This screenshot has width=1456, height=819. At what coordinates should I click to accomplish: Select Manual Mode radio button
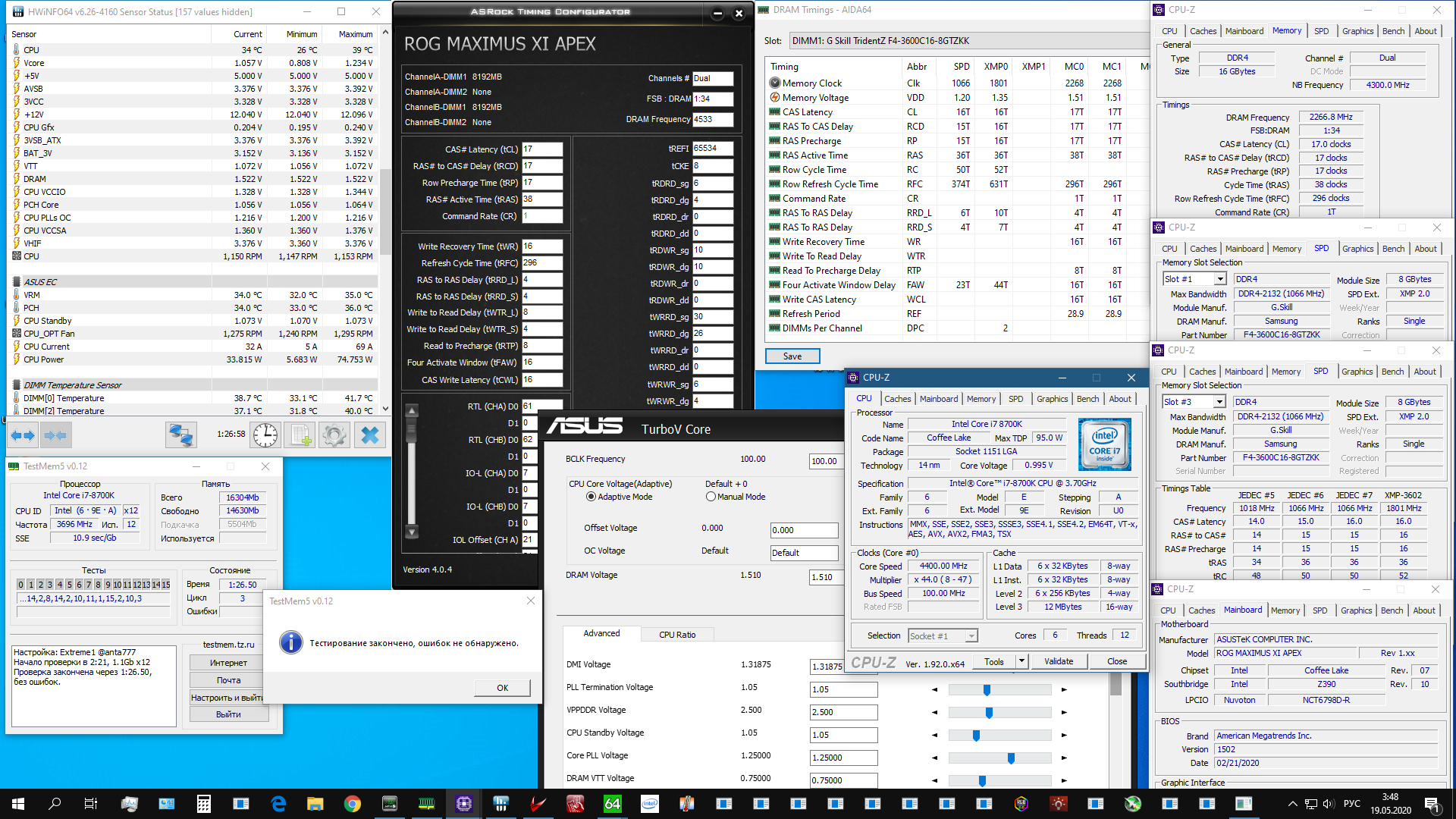pyautogui.click(x=711, y=497)
